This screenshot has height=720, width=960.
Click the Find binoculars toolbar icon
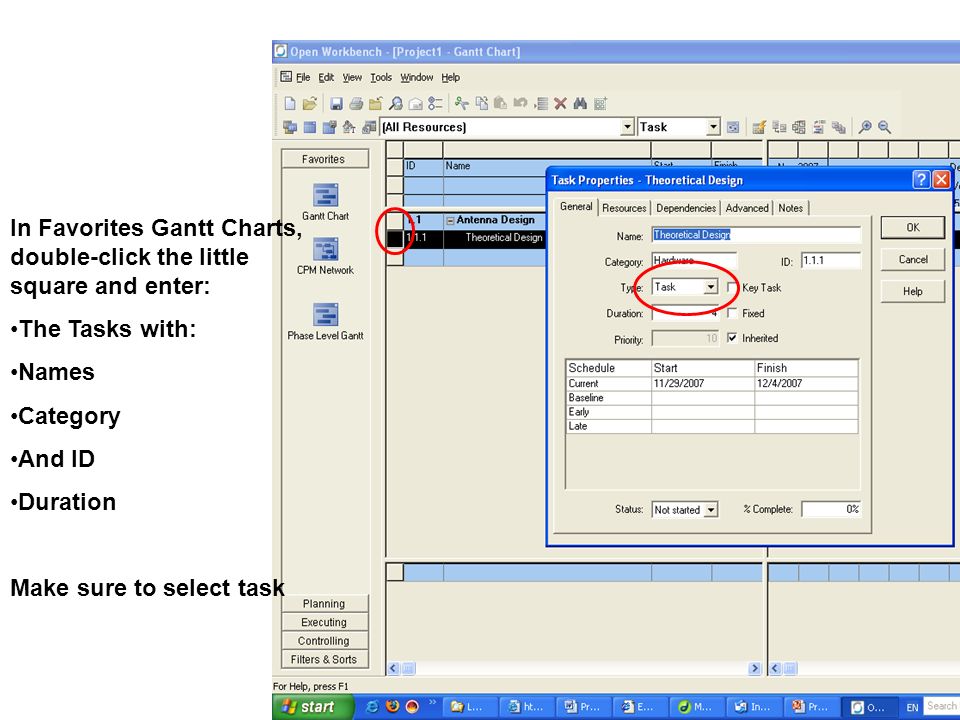580,103
